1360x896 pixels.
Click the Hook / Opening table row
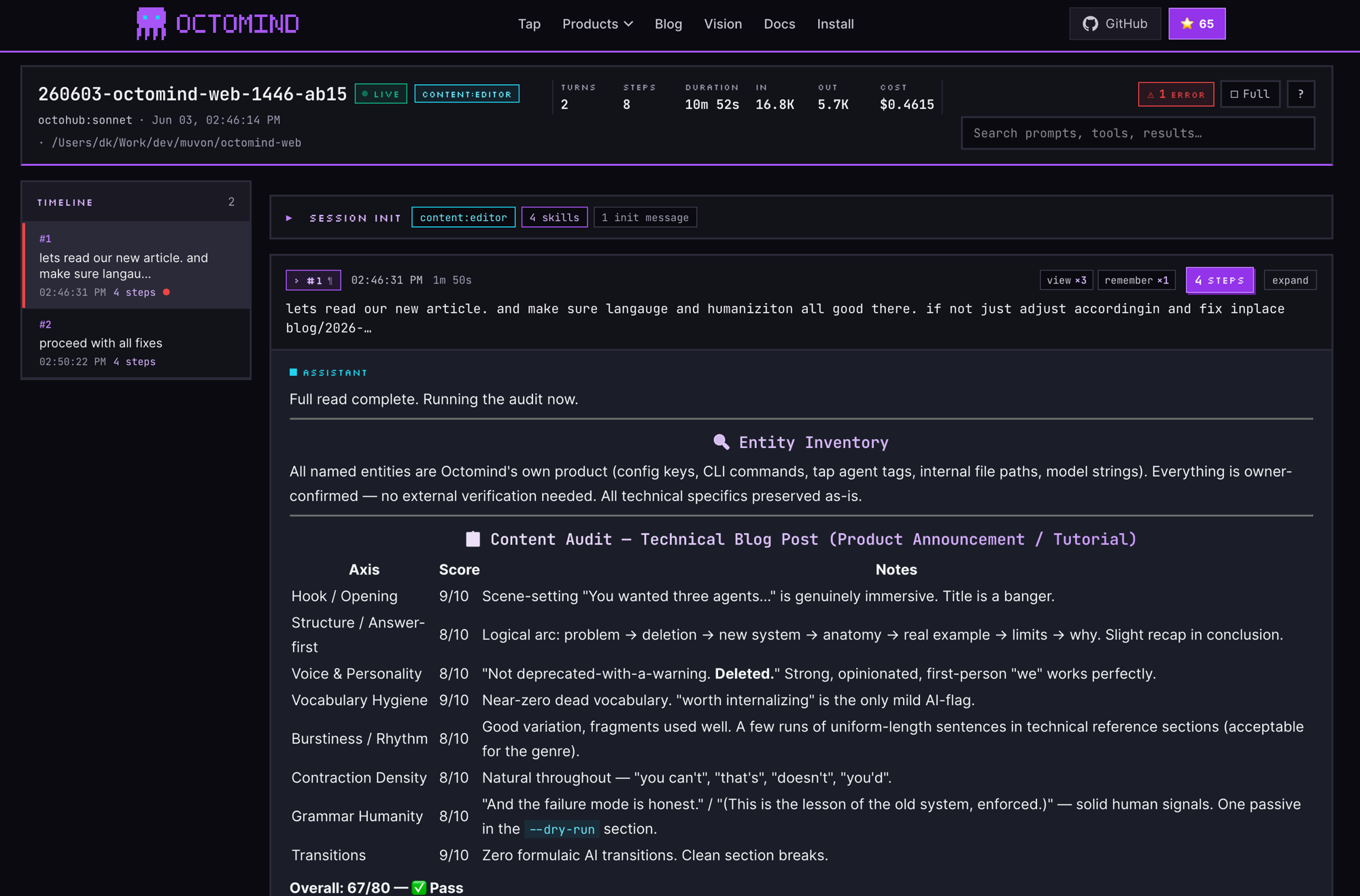[x=801, y=596]
